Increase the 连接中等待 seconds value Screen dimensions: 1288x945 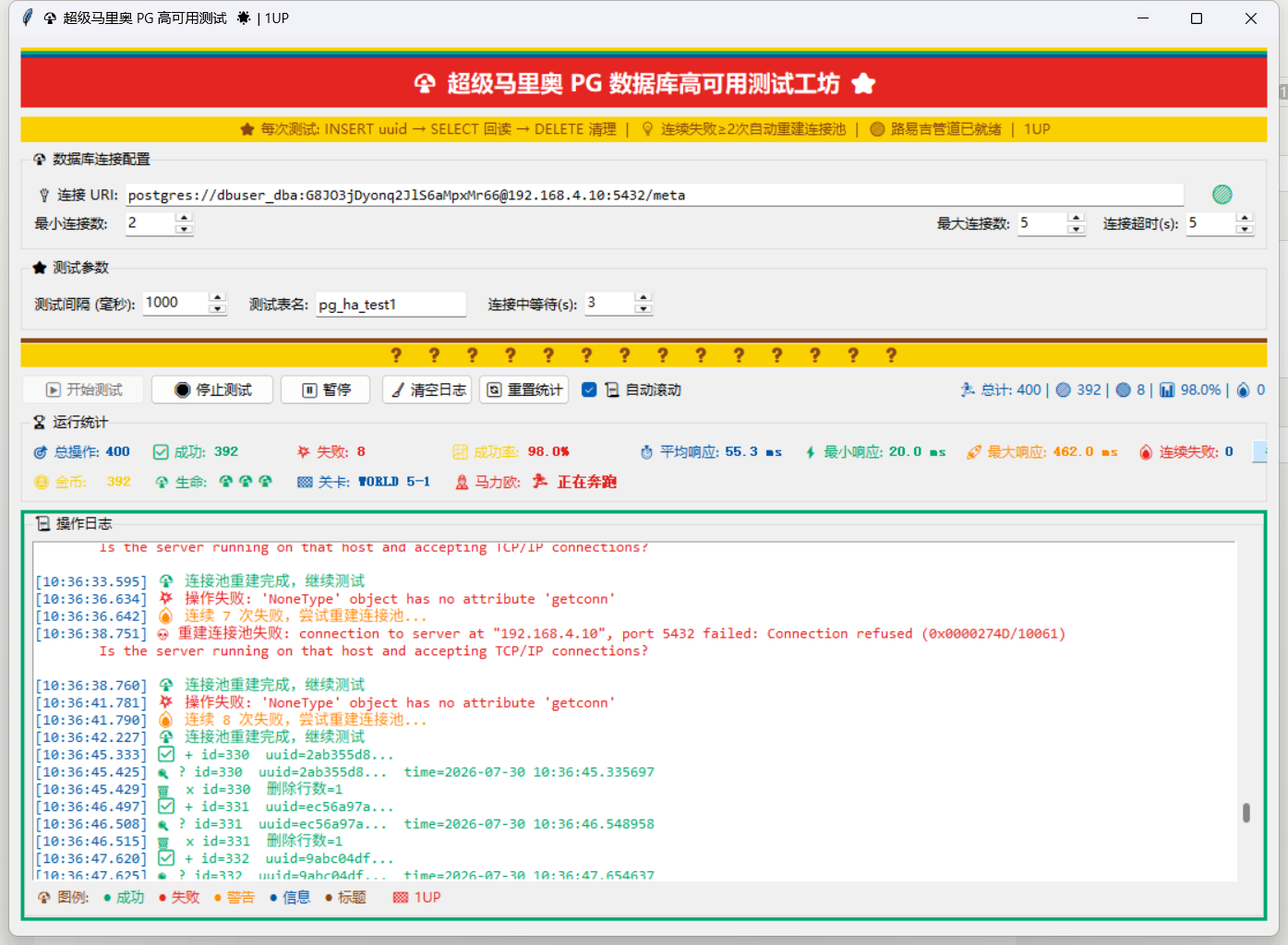click(644, 297)
